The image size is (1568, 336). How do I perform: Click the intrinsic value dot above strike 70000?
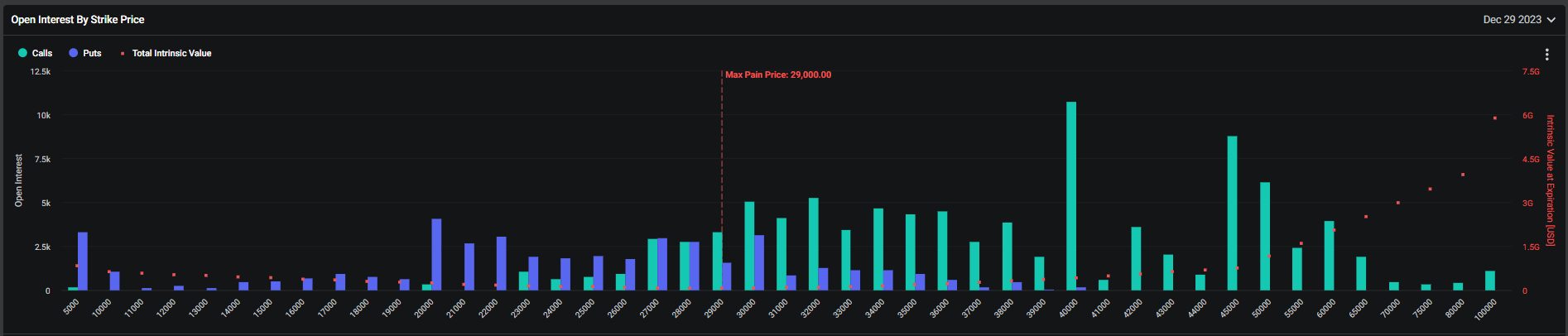[1397, 203]
